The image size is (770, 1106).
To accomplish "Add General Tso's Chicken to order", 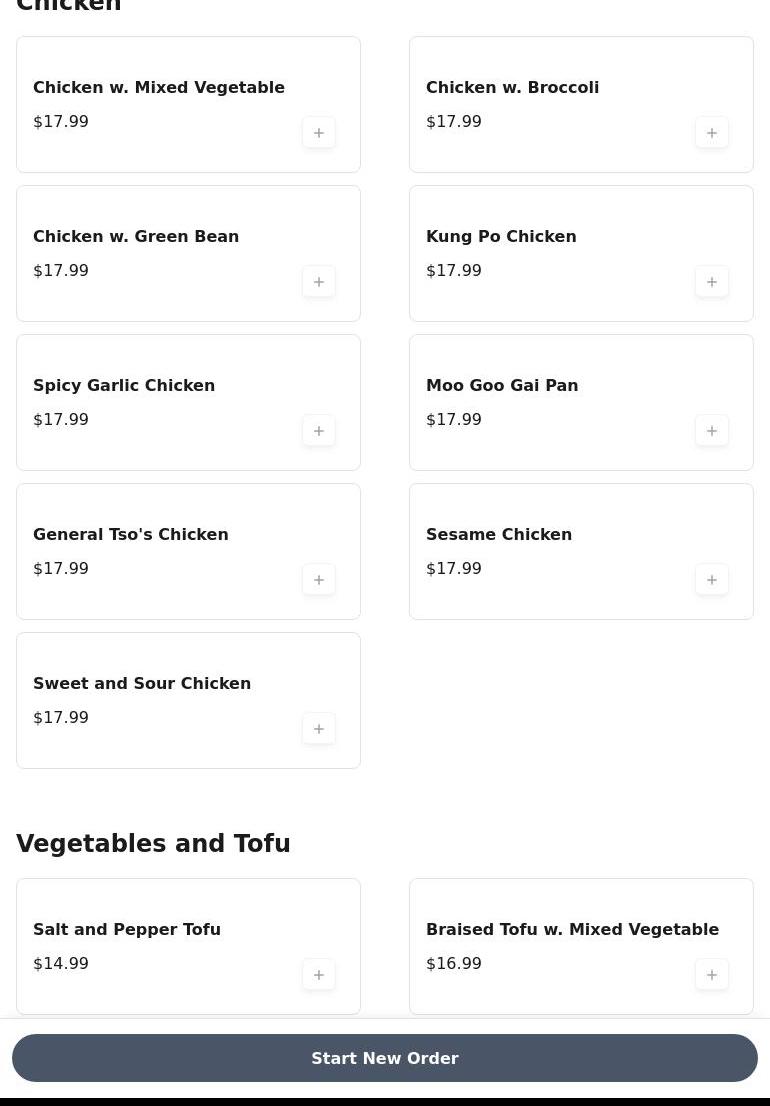I will [x=319, y=580].
